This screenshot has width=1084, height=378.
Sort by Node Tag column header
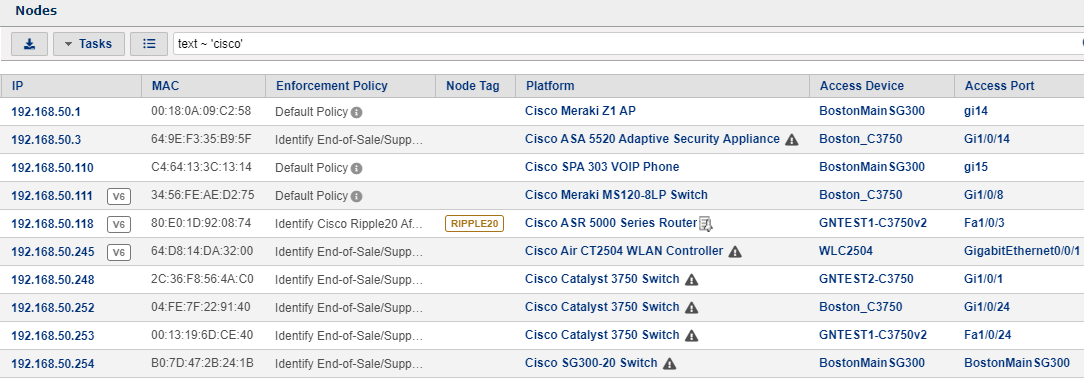pyautogui.click(x=472, y=86)
